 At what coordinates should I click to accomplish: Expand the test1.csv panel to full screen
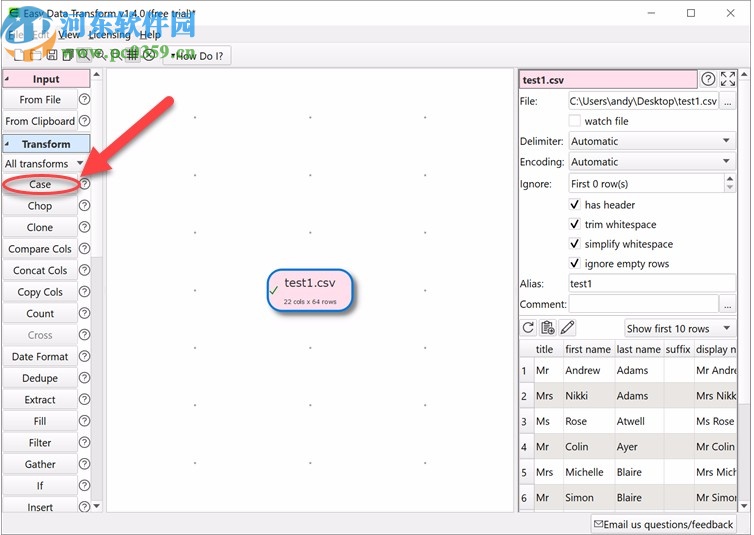click(728, 79)
